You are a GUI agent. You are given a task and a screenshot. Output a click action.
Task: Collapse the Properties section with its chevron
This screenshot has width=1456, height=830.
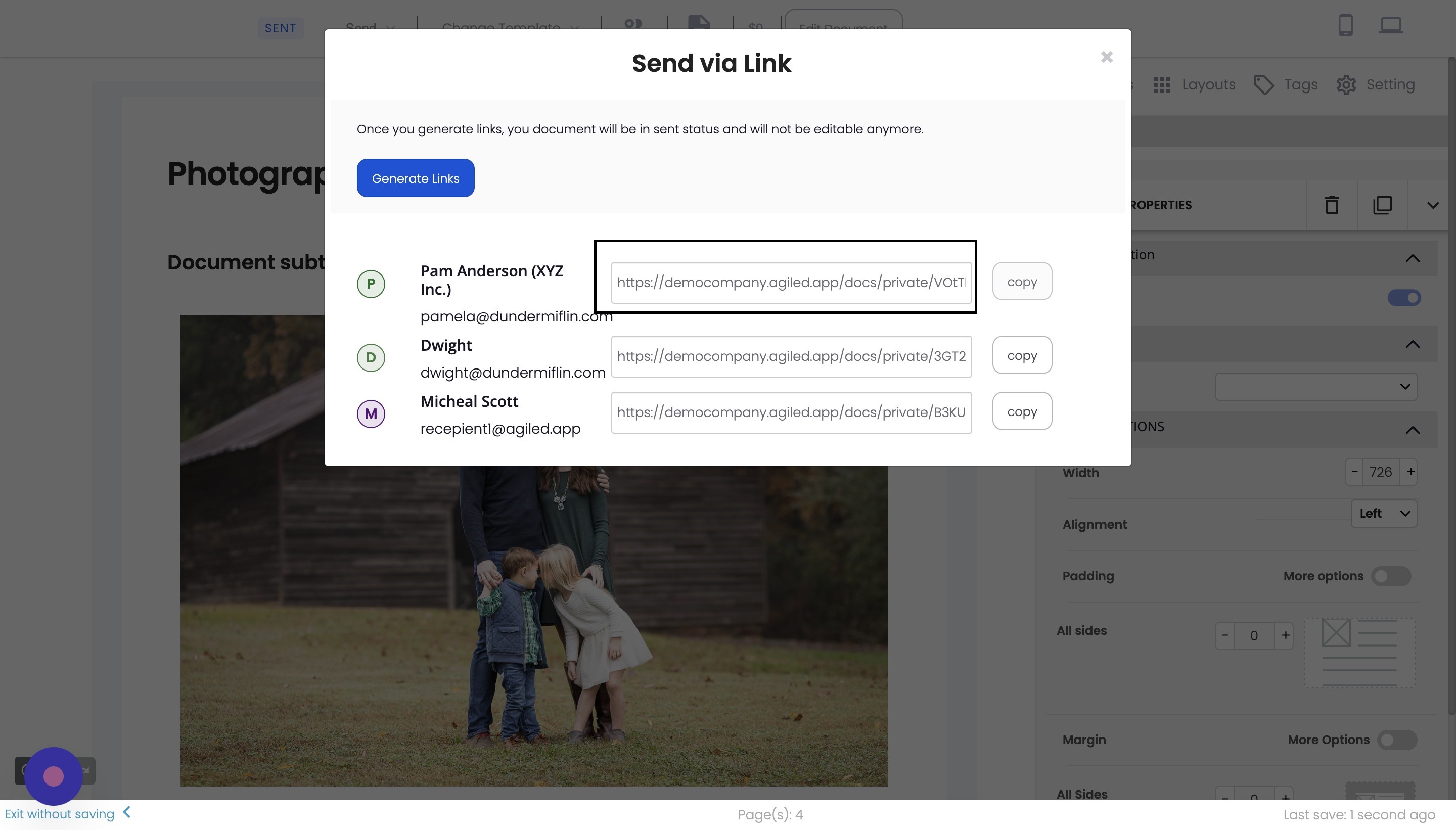pos(1433,205)
